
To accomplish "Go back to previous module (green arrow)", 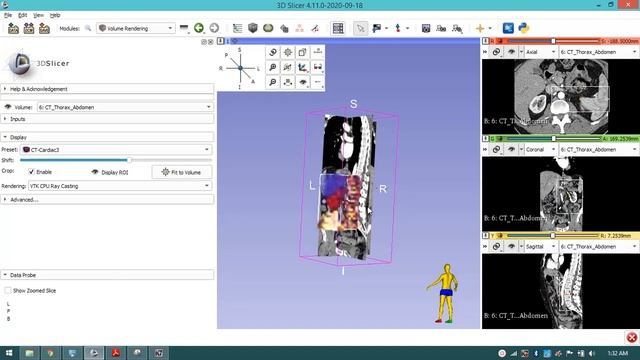I will click(x=199, y=28).
